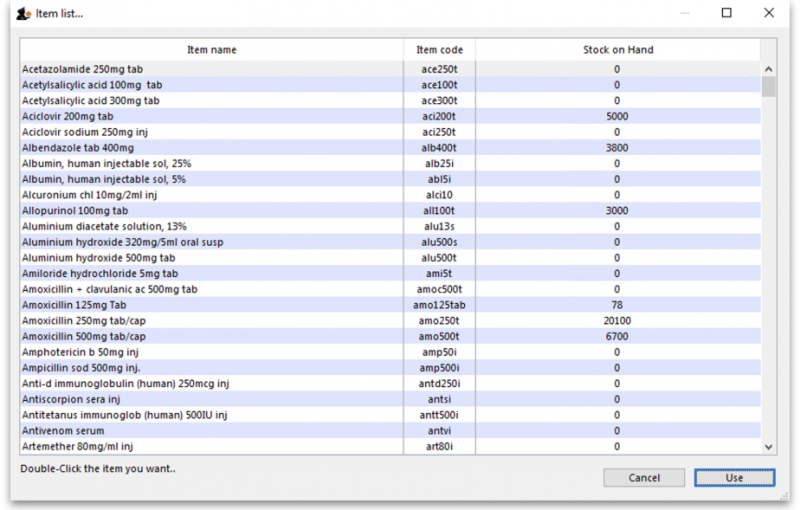Select Amoxicillin 250mg tab/cap row
800x510 pixels.
coord(84,321)
